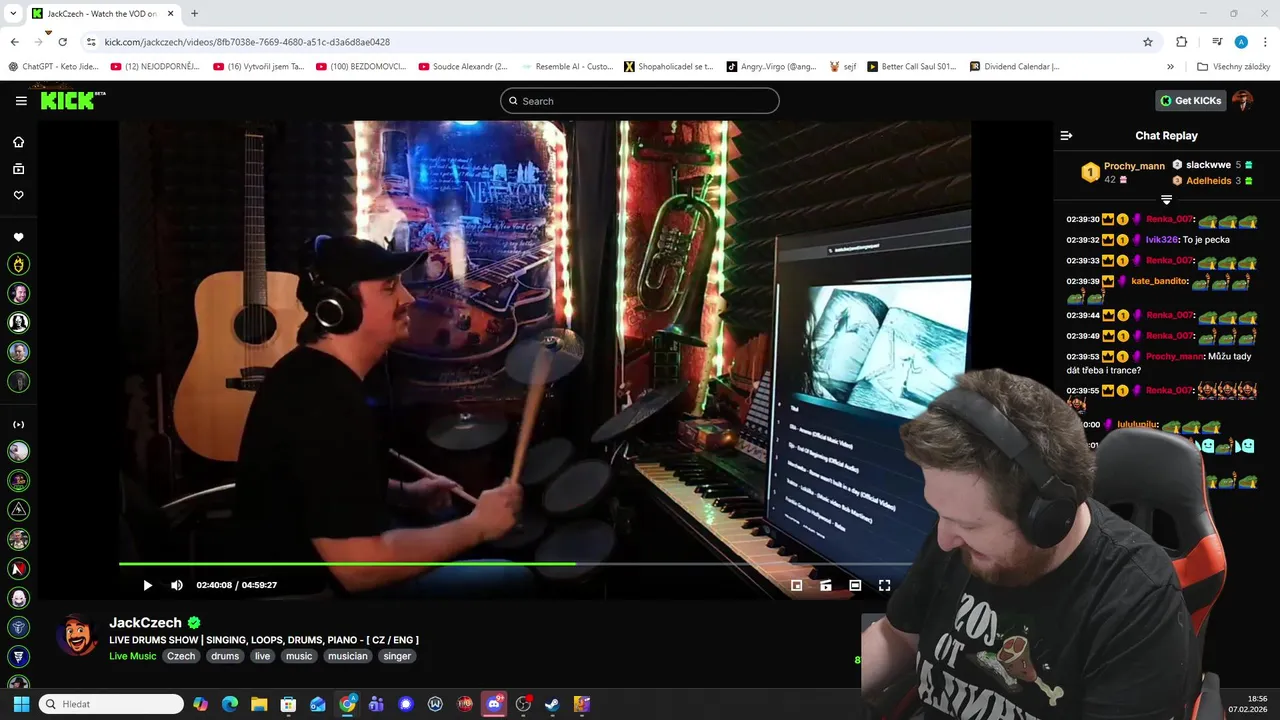Play the video
1280x720 pixels.
pyautogui.click(x=148, y=585)
